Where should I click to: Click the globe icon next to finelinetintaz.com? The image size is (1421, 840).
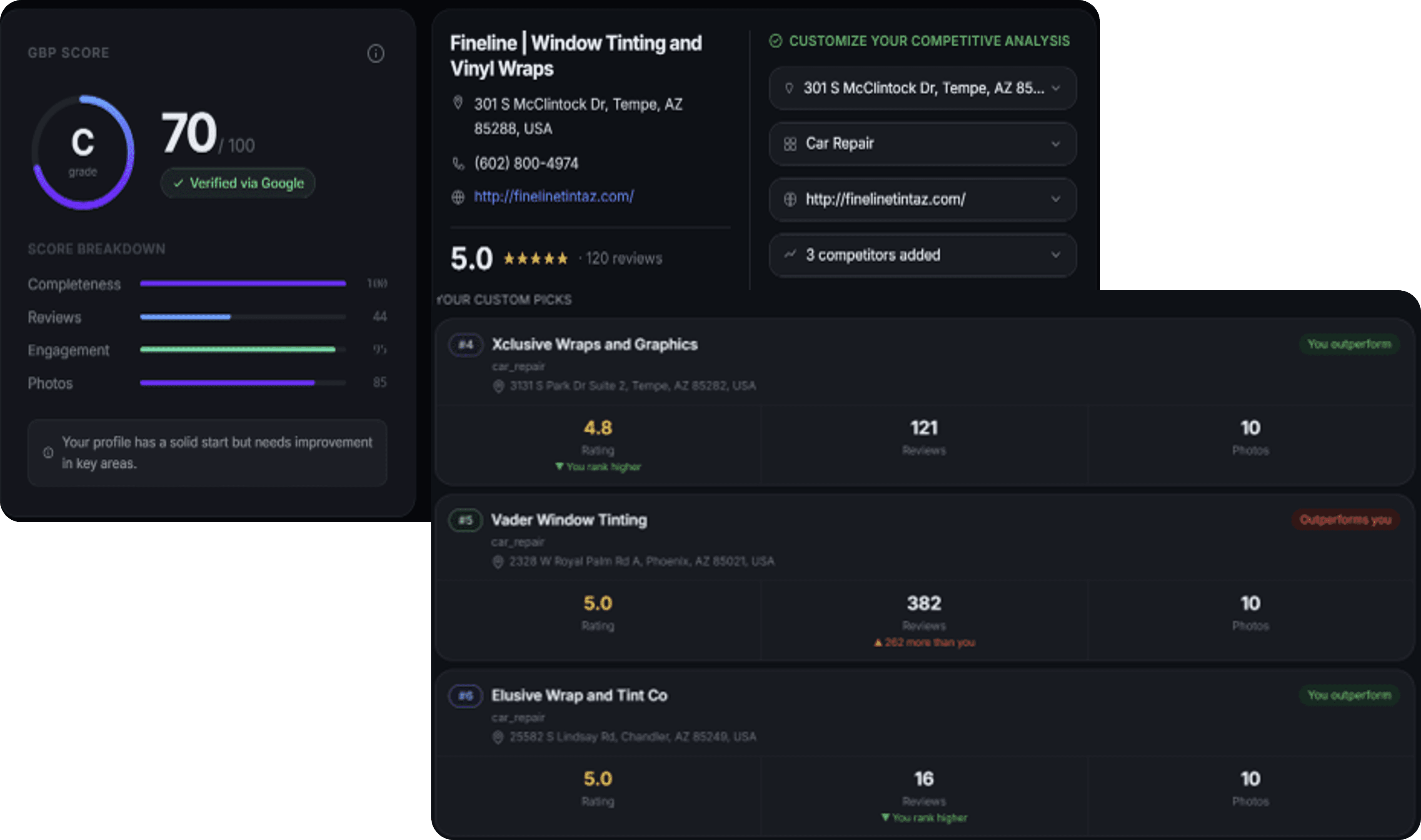(459, 197)
